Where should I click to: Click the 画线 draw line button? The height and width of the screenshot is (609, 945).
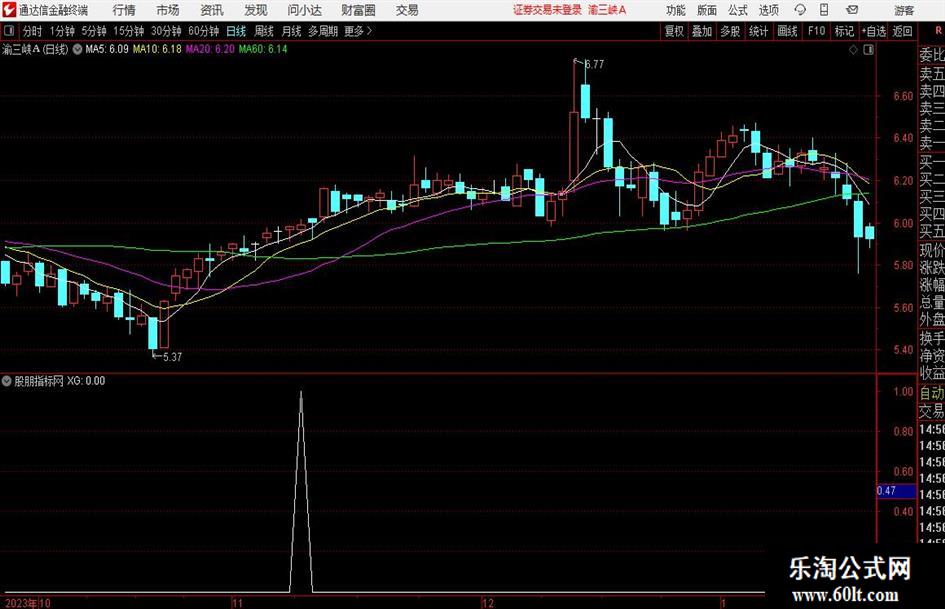[787, 31]
